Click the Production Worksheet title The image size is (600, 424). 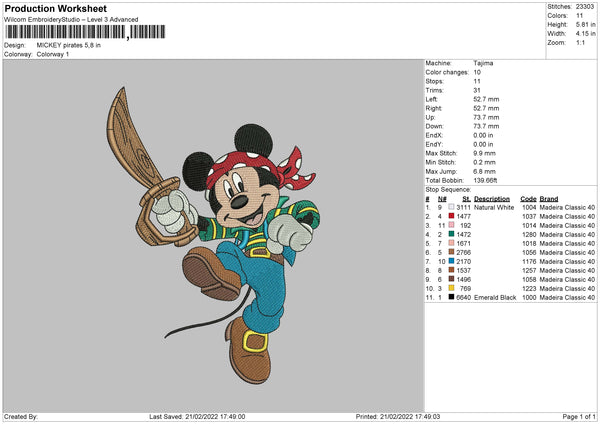coord(56,8)
